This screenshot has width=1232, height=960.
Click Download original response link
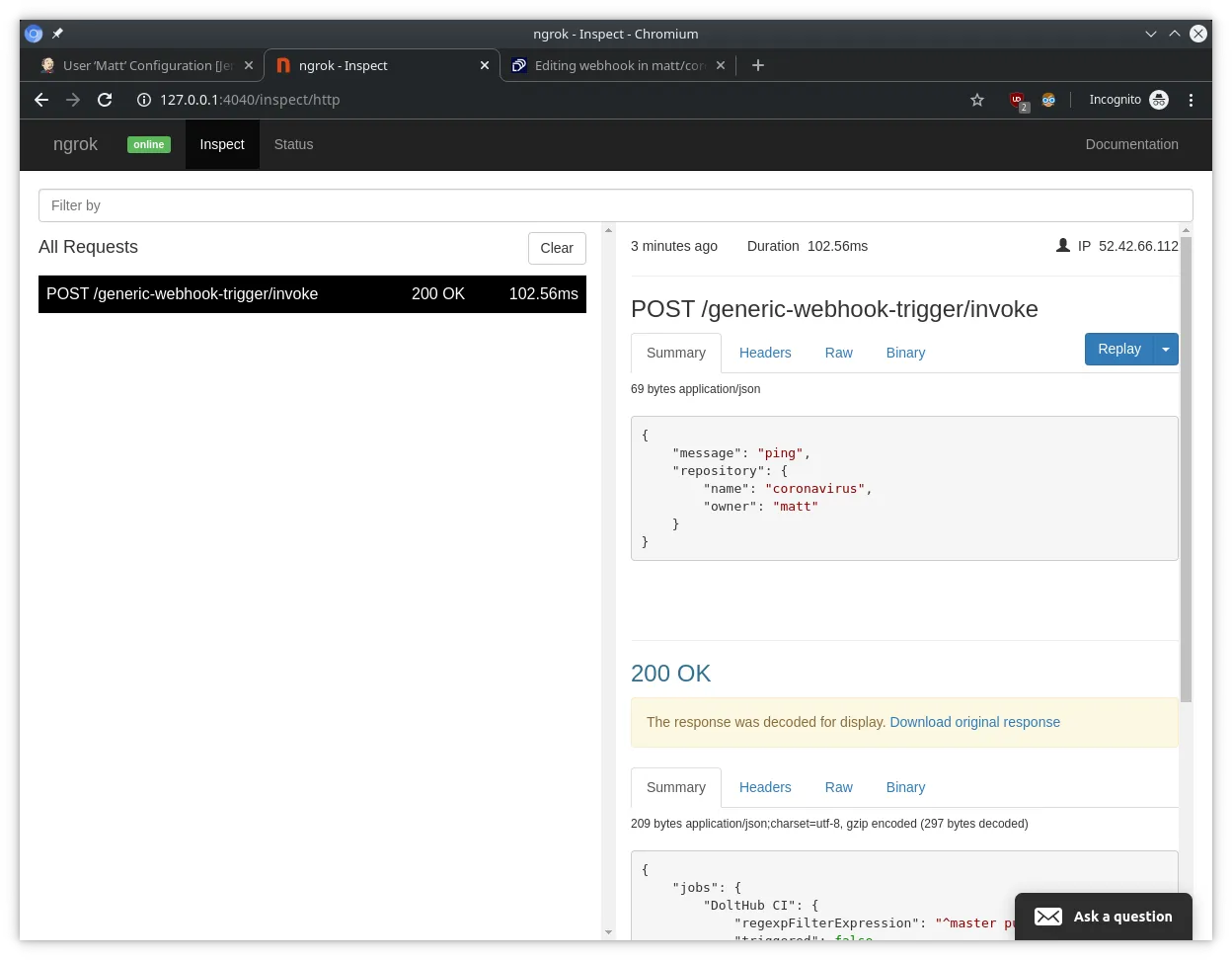[x=974, y=722]
